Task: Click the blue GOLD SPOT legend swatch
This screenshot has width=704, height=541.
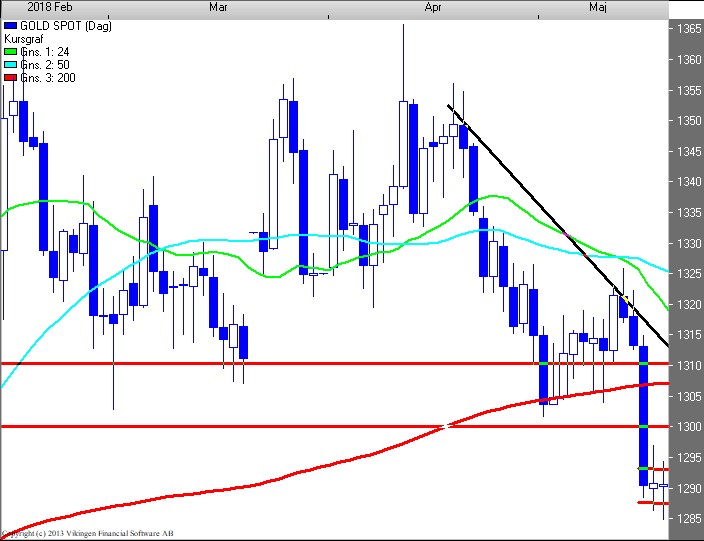Action: coord(12,23)
